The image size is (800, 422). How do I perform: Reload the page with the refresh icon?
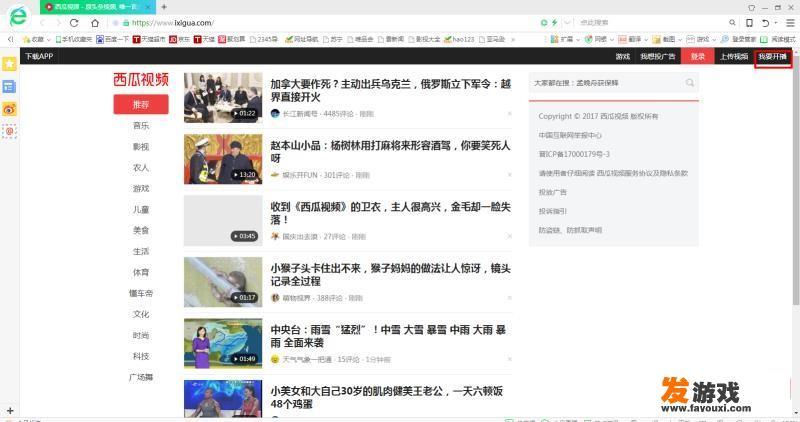[74, 23]
